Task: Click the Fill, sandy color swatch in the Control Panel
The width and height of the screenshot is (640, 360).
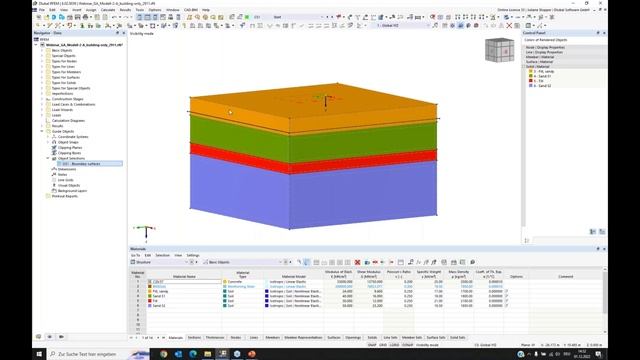Action: click(531, 71)
